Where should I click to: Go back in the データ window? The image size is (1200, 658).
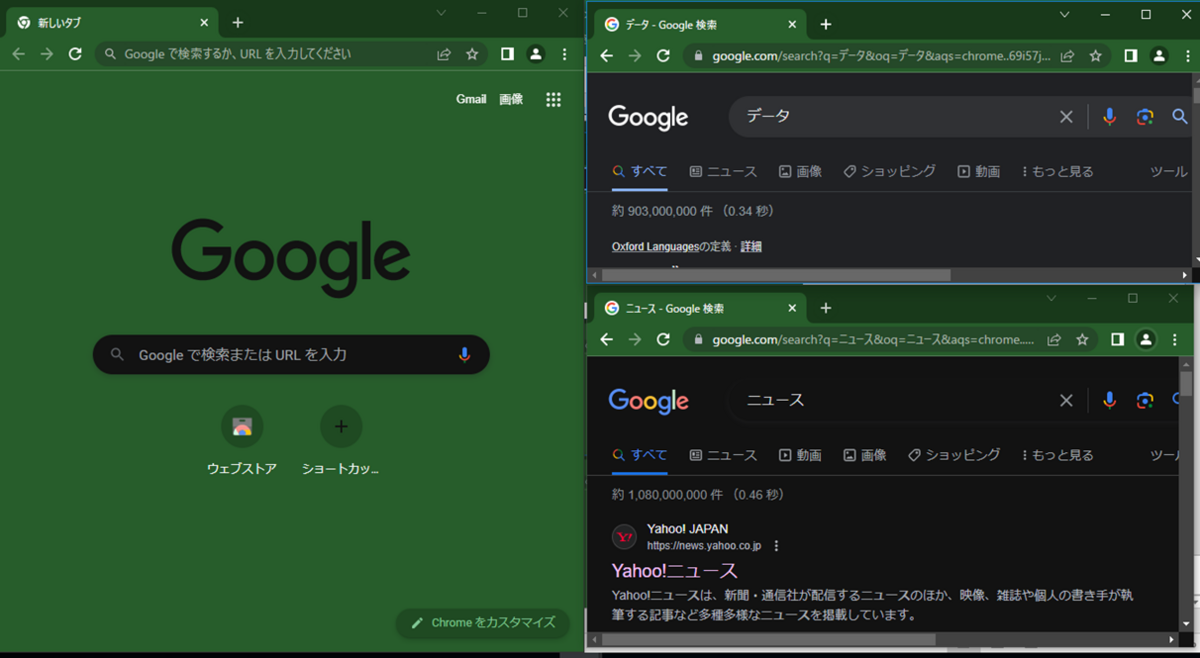click(x=606, y=56)
